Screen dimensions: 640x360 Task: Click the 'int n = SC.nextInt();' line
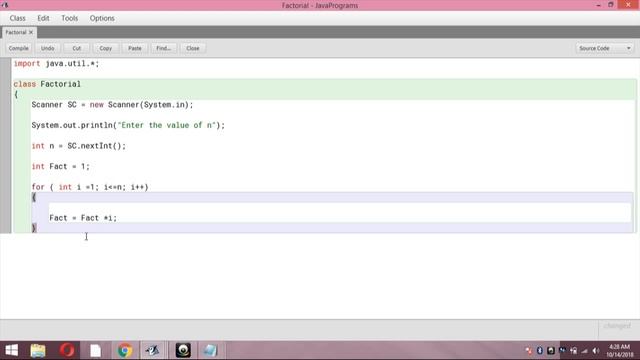[79, 146]
